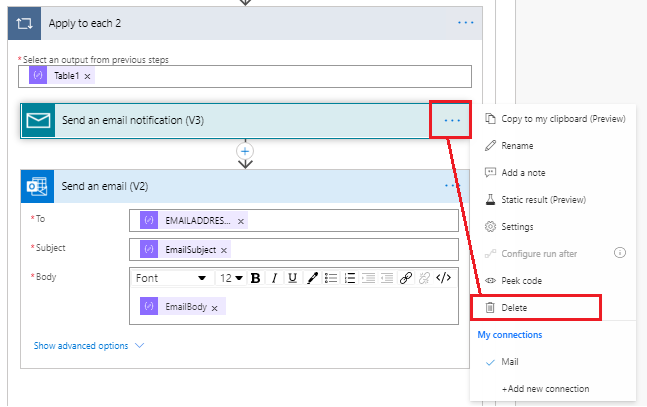Image resolution: width=647 pixels, height=407 pixels.
Task: Open the highlighter color tool
Action: tap(312, 278)
